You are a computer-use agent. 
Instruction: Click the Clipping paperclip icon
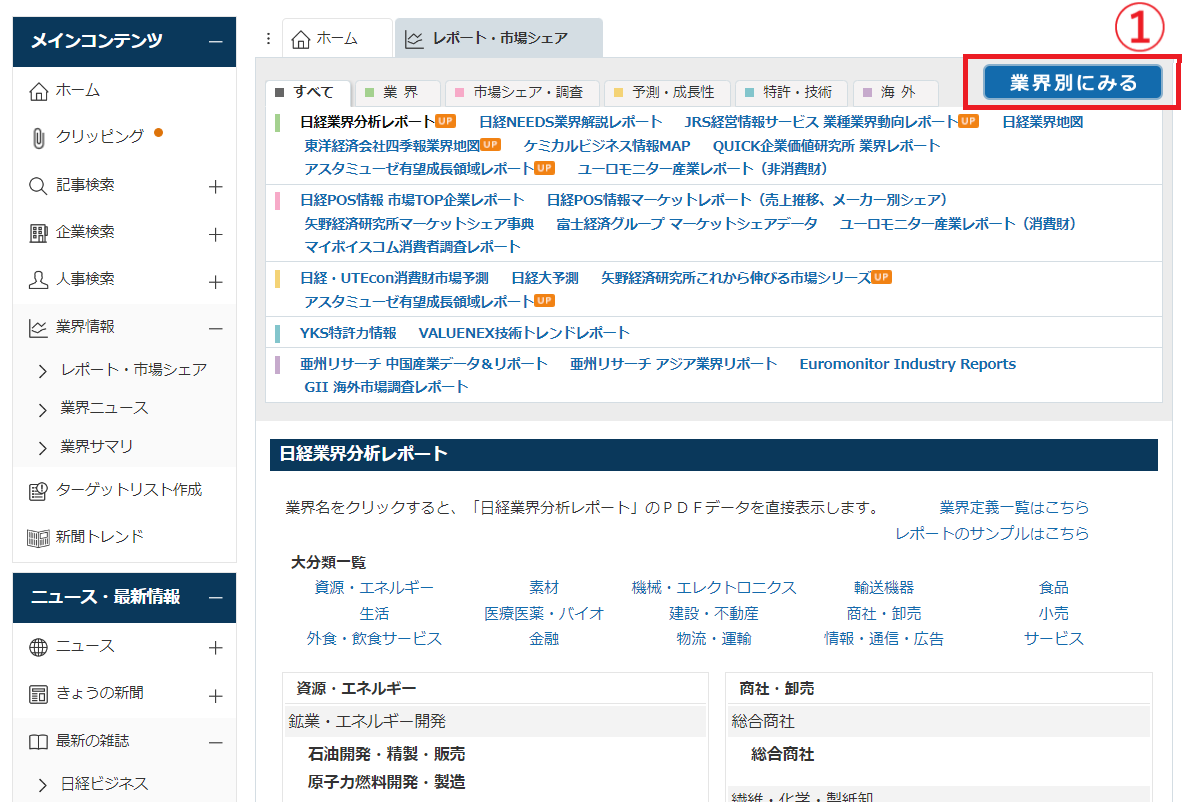pos(39,137)
